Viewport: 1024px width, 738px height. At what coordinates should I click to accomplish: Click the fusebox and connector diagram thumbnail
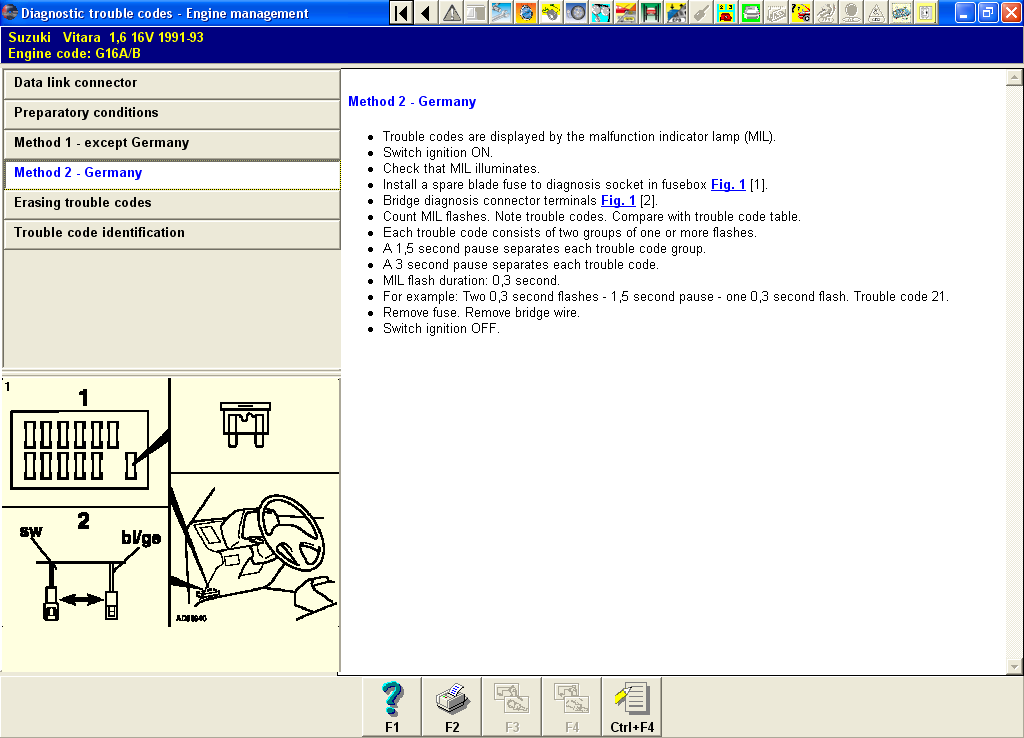[x=171, y=503]
